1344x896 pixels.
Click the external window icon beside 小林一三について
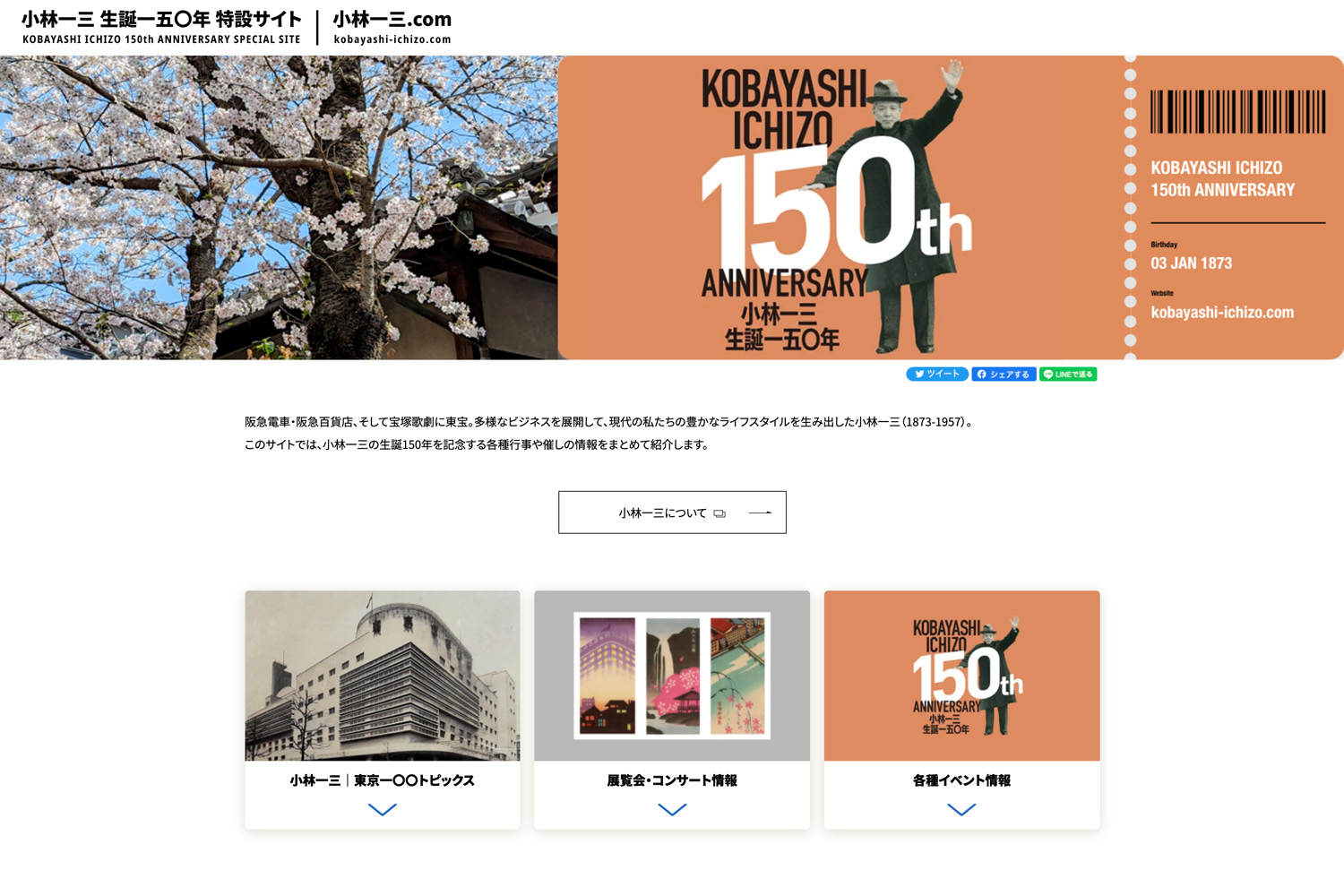coord(719,513)
